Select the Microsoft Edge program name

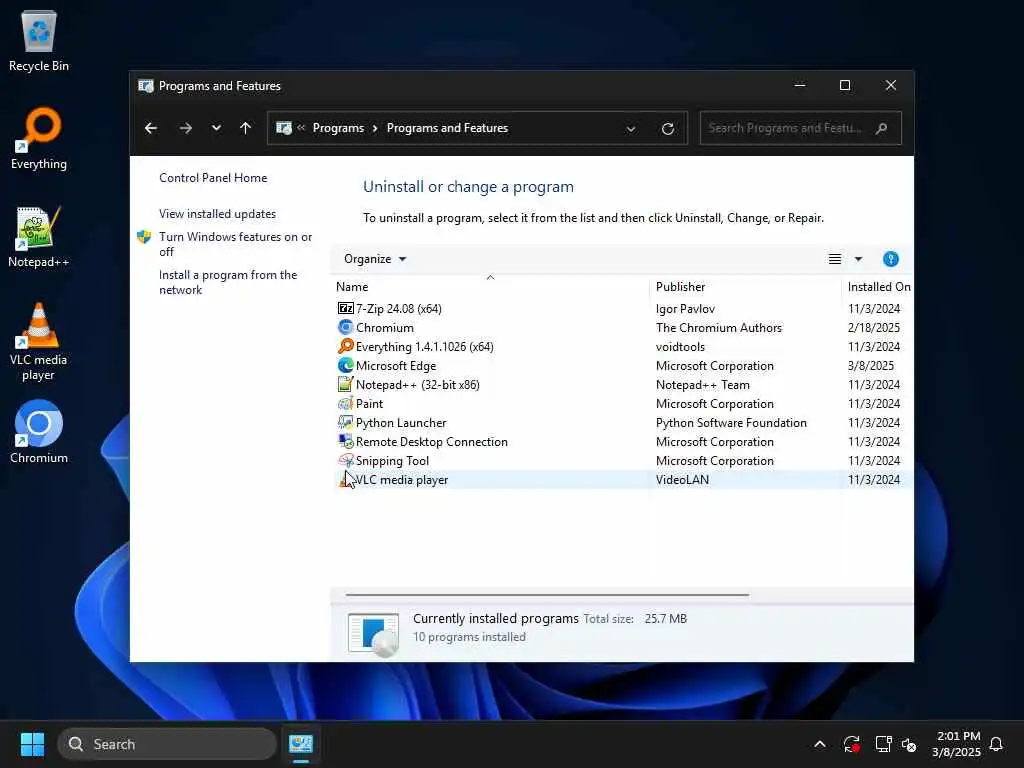[x=396, y=366]
